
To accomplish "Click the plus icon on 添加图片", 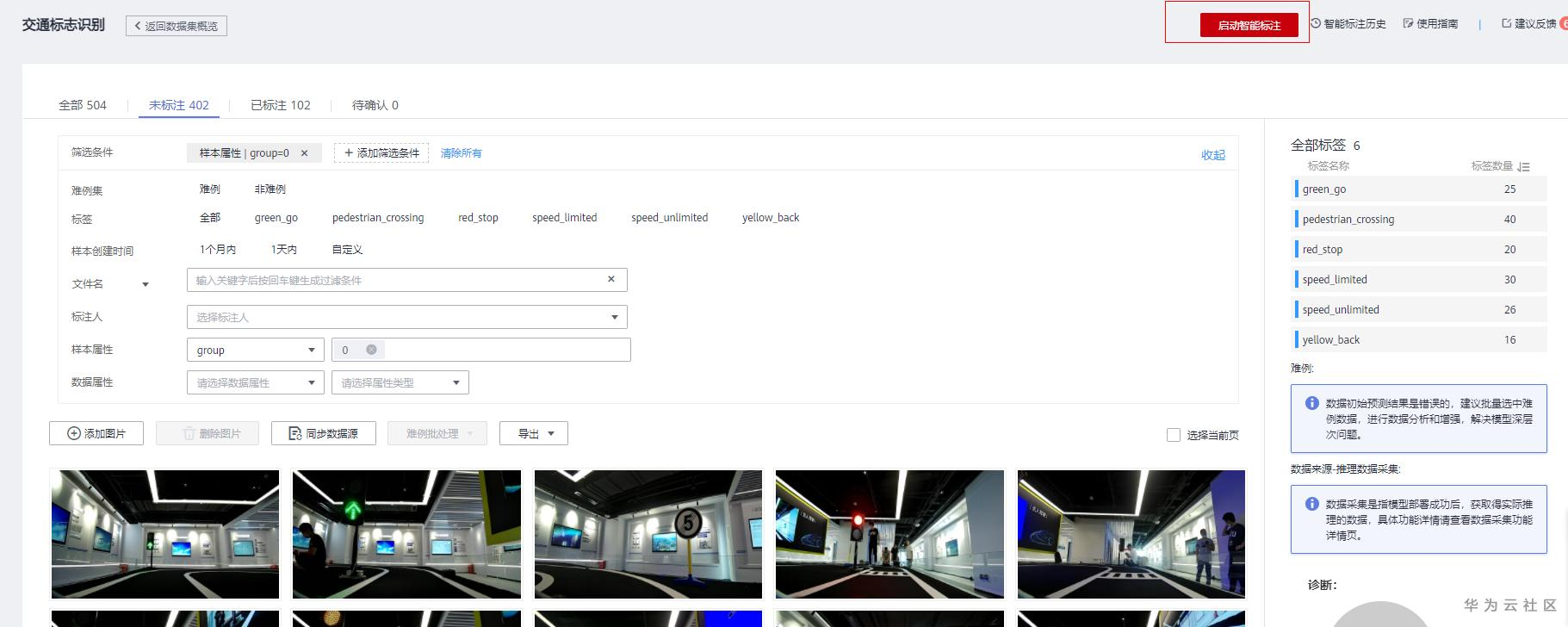I will [74, 433].
